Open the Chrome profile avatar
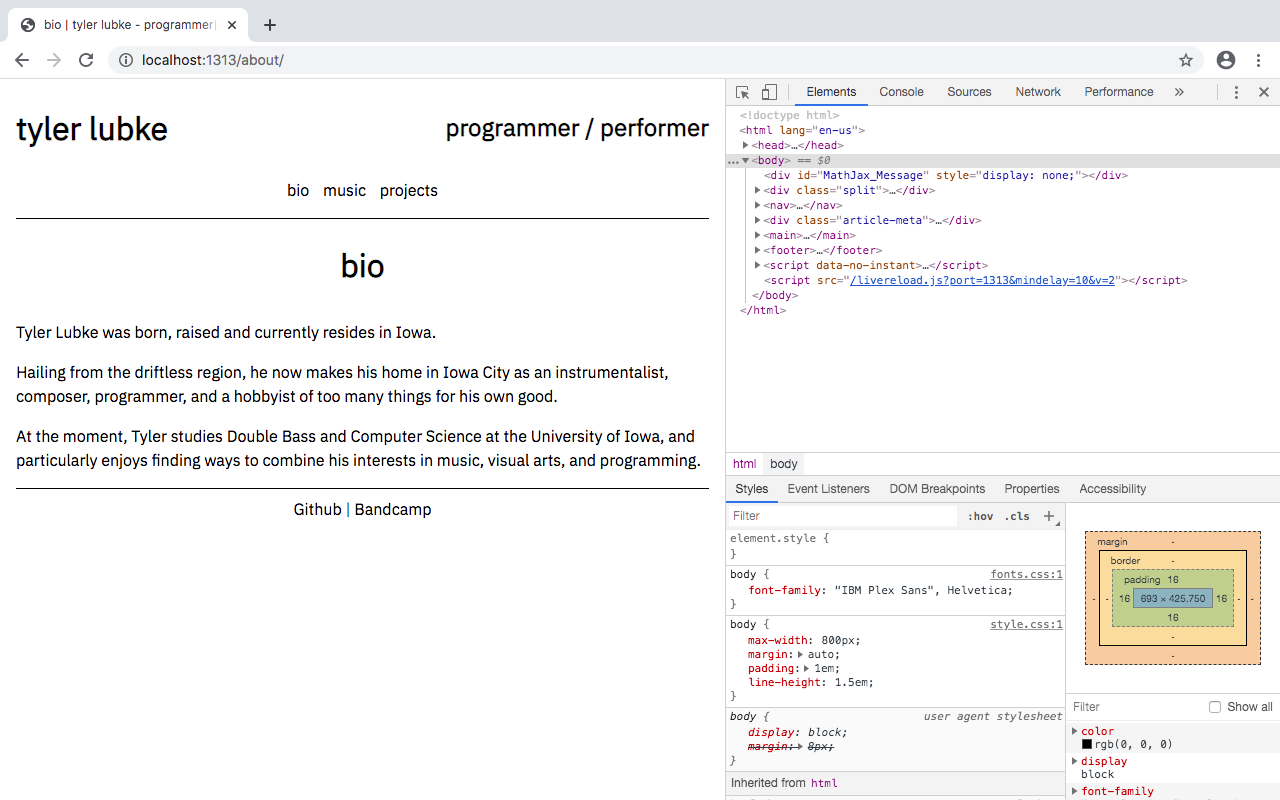Image resolution: width=1280 pixels, height=800 pixels. [x=1226, y=60]
